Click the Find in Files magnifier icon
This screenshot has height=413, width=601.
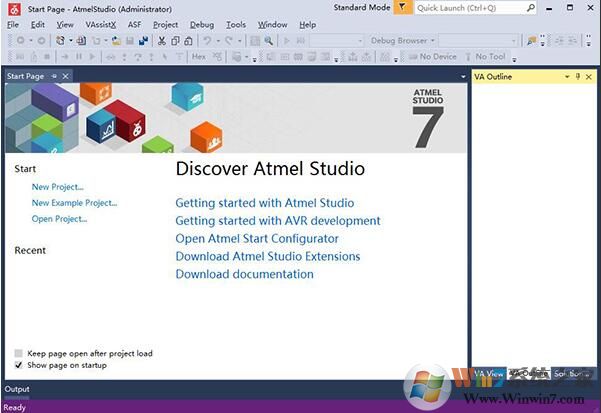(x=268, y=40)
